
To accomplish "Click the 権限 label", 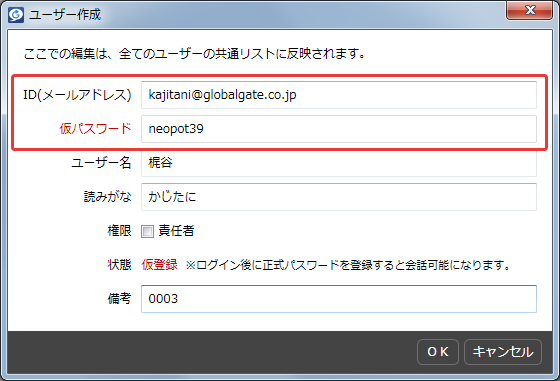I will pyautogui.click(x=119, y=231).
